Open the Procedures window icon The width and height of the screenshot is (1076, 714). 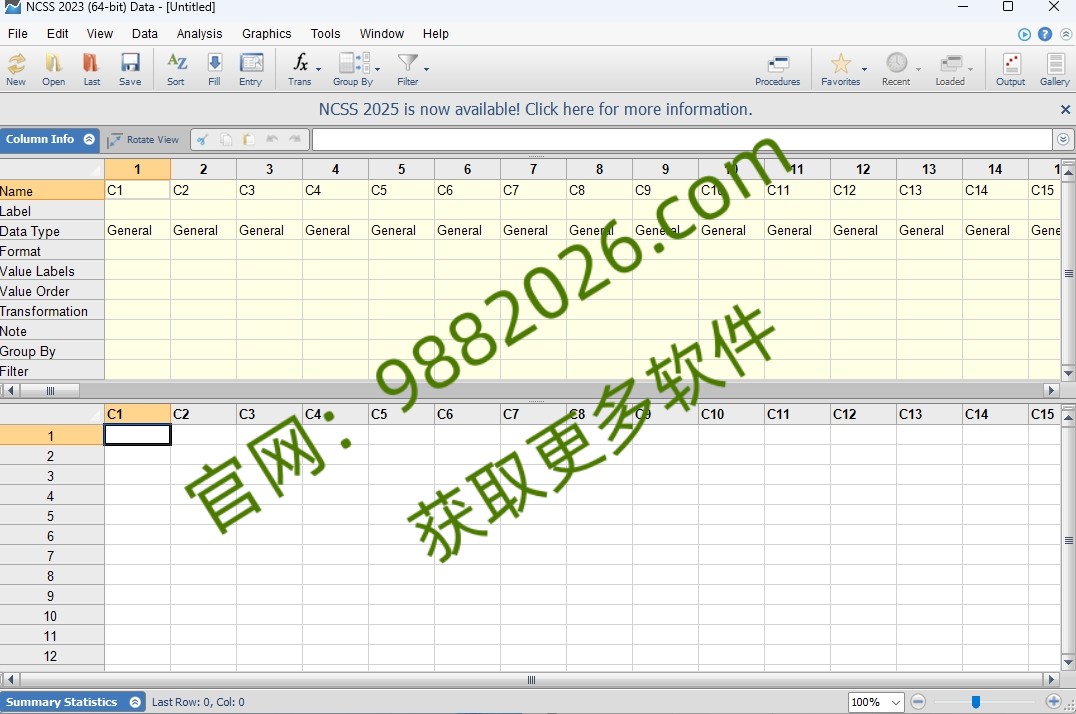[x=777, y=69]
